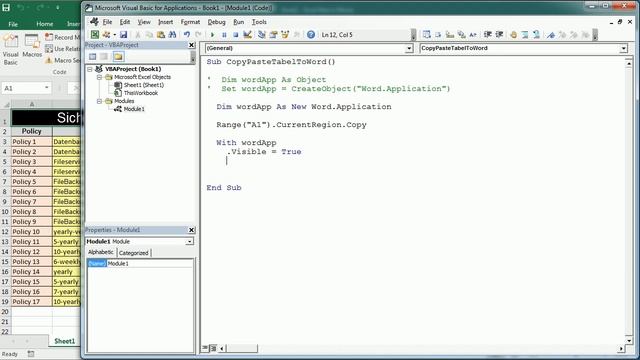Click the List Constants edit toolbar icon
The image size is (640, 360).
coord(438,35)
